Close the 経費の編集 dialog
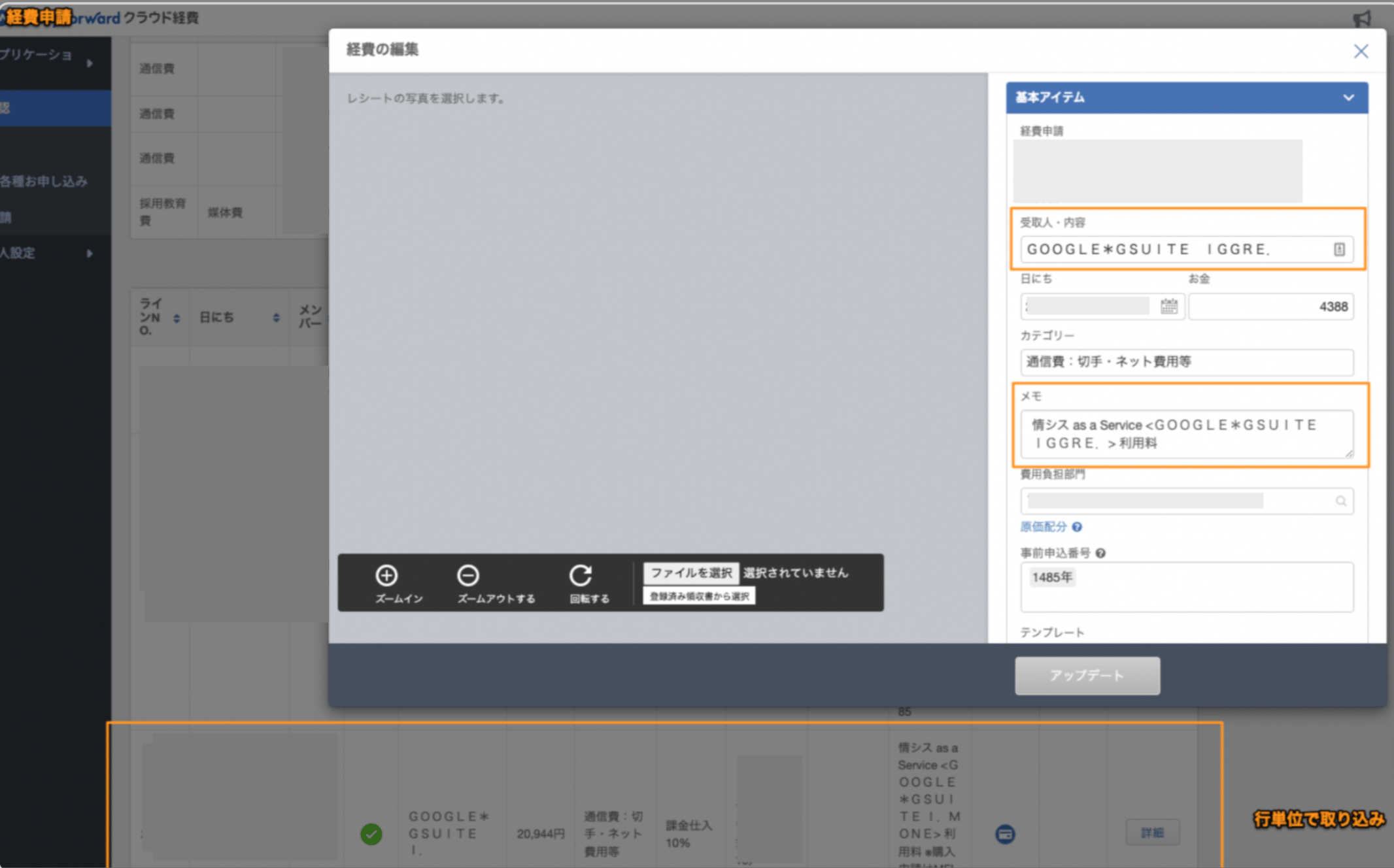The image size is (1394, 868). (1361, 51)
